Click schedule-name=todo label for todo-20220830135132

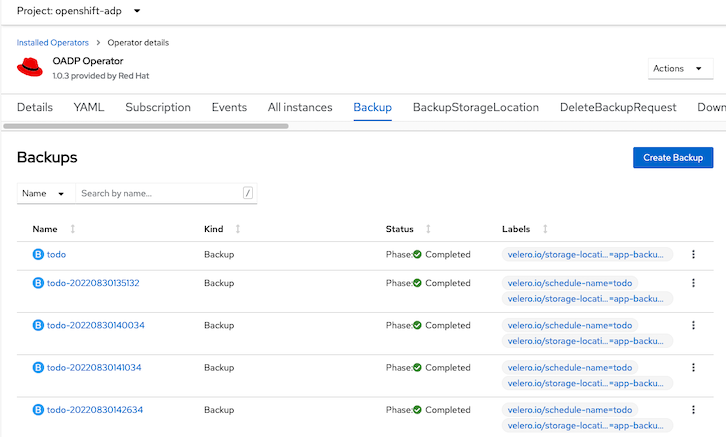click(x=570, y=283)
